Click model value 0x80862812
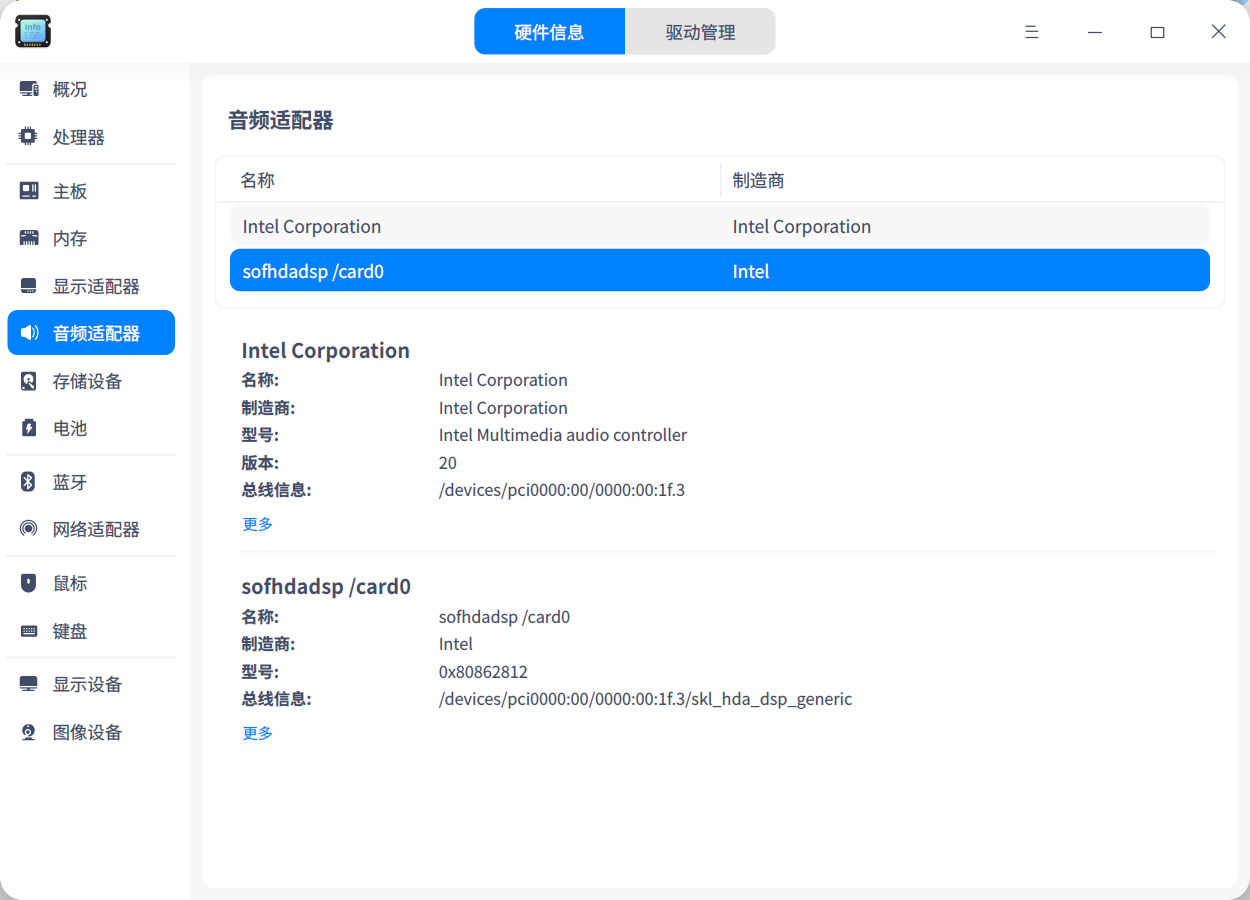 (483, 672)
